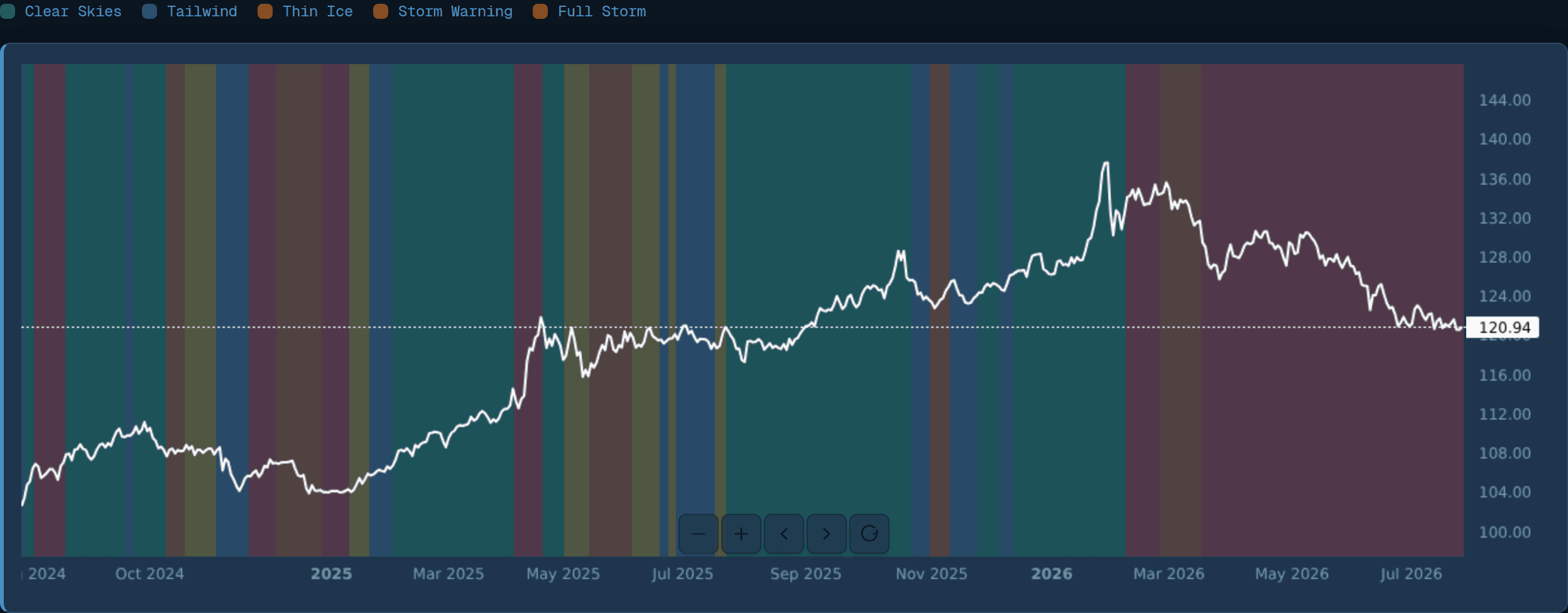Click the Sep 2025 time axis label
Image resolution: width=1568 pixels, height=613 pixels.
point(806,574)
